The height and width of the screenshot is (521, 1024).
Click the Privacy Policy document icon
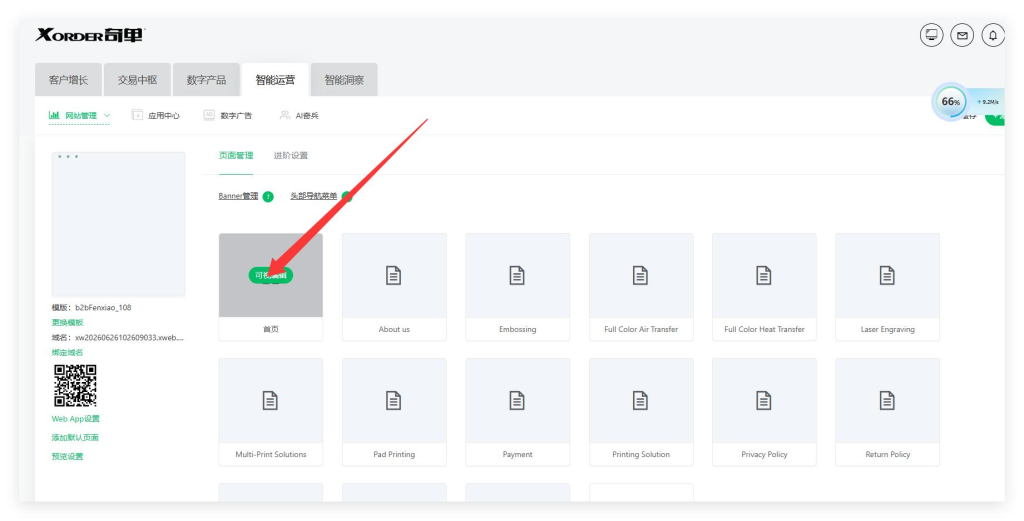coord(763,400)
